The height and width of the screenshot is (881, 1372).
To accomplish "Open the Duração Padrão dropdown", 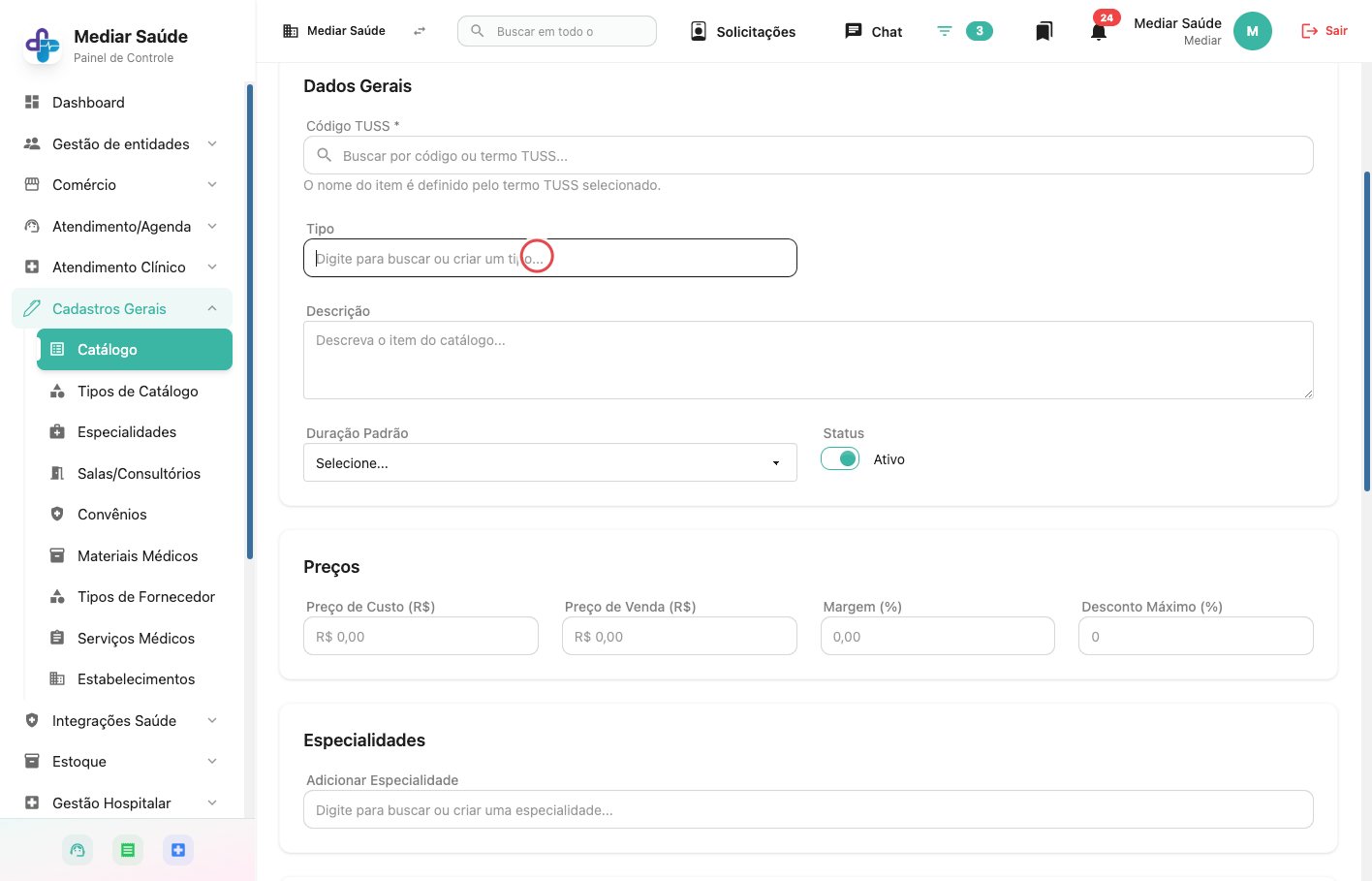I will (x=550, y=462).
